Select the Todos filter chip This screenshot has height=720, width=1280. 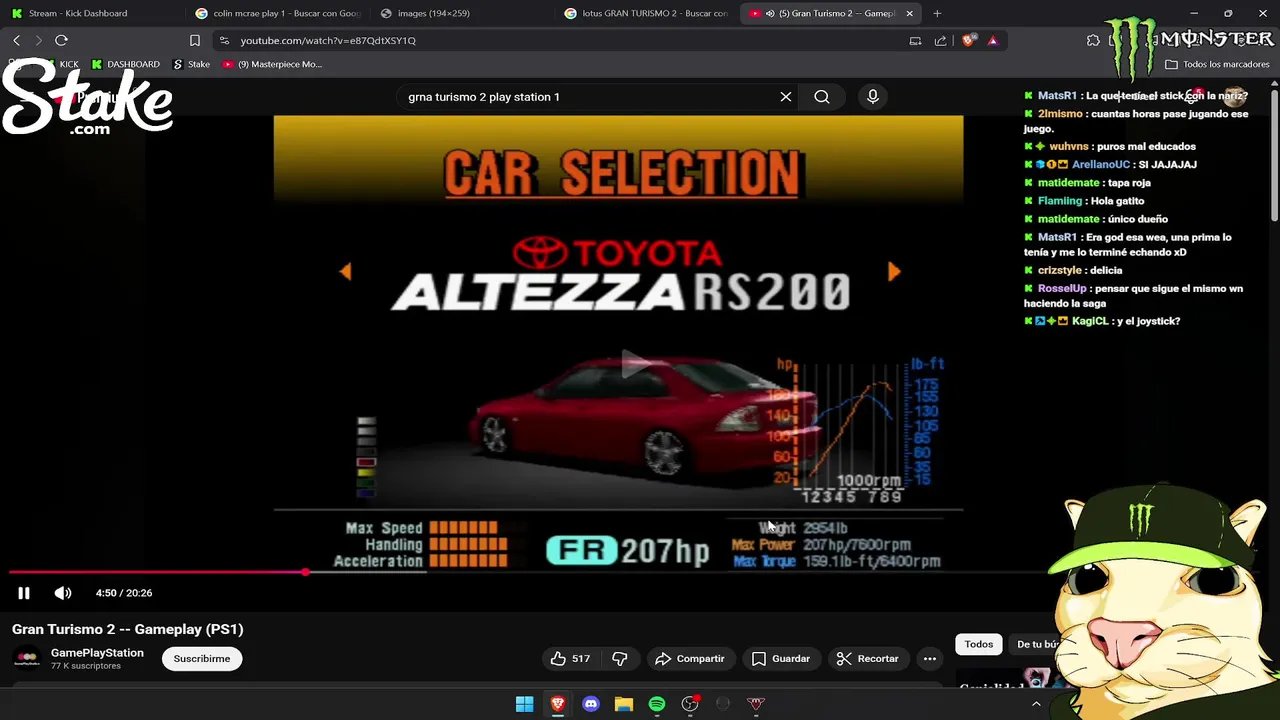coord(979,644)
